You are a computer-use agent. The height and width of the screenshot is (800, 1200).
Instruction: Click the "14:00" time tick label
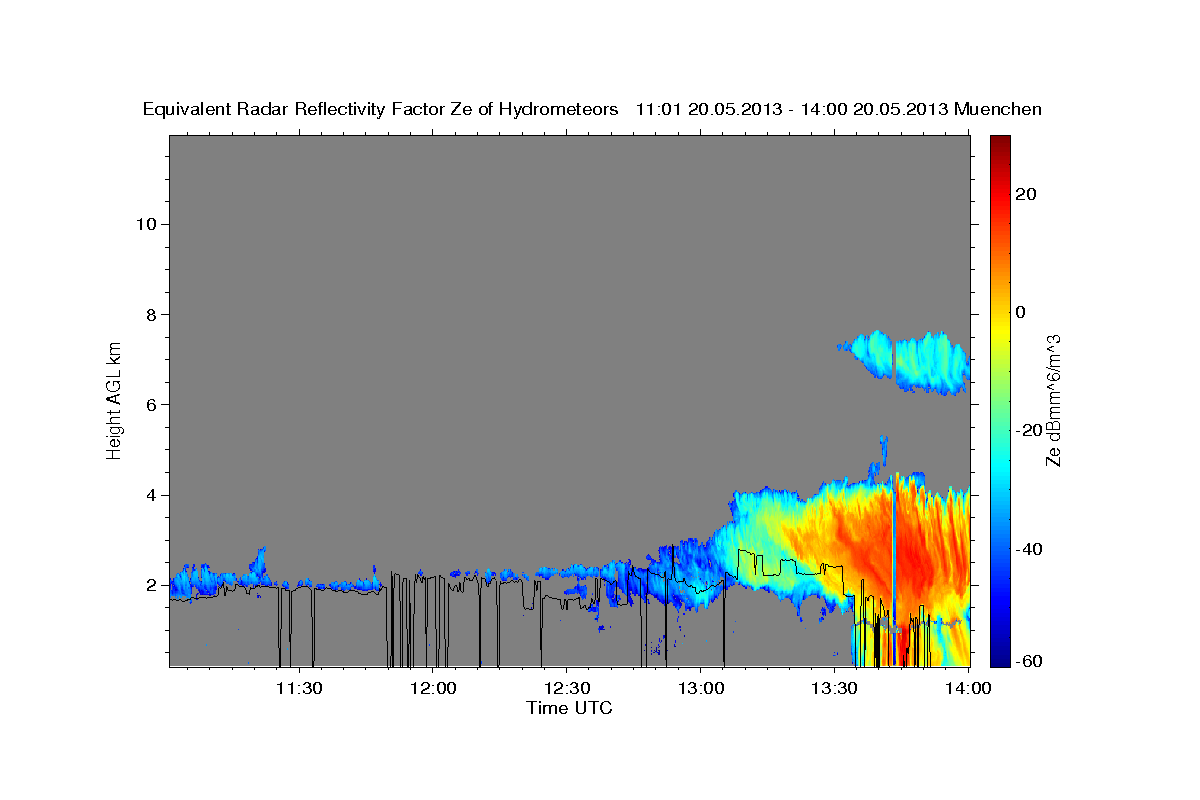[969, 688]
